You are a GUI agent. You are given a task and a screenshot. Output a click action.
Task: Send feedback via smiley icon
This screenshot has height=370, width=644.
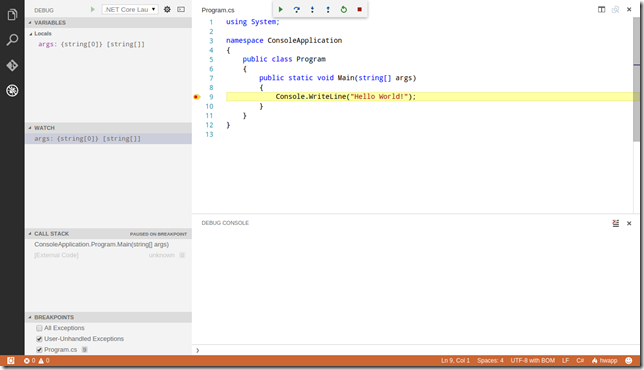click(x=628, y=361)
